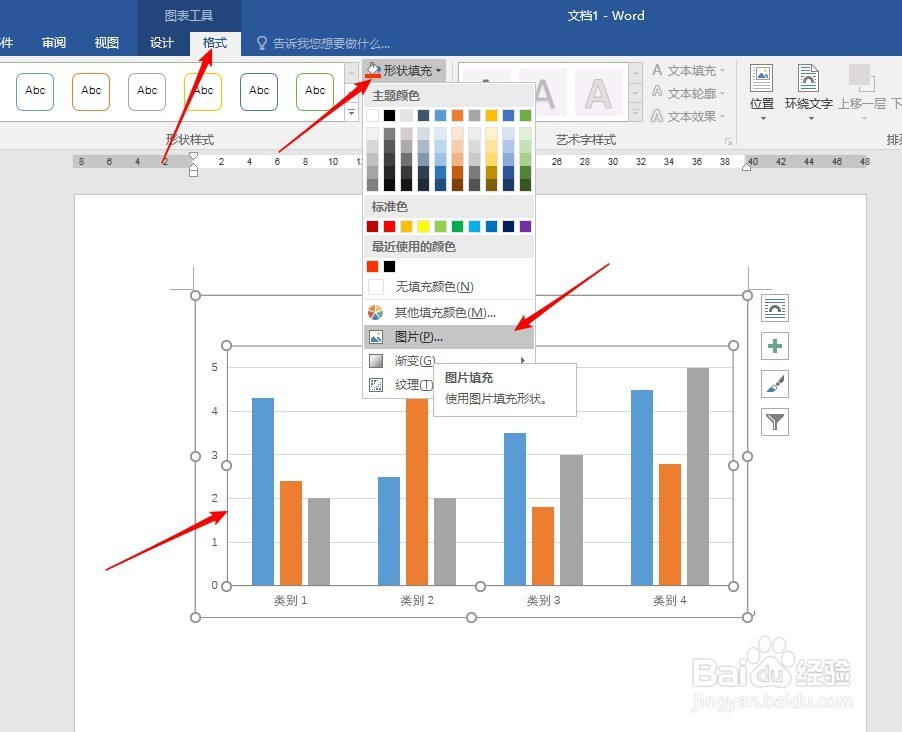
Task: Choose Texture (纹理) menu item
Action: pos(399,384)
